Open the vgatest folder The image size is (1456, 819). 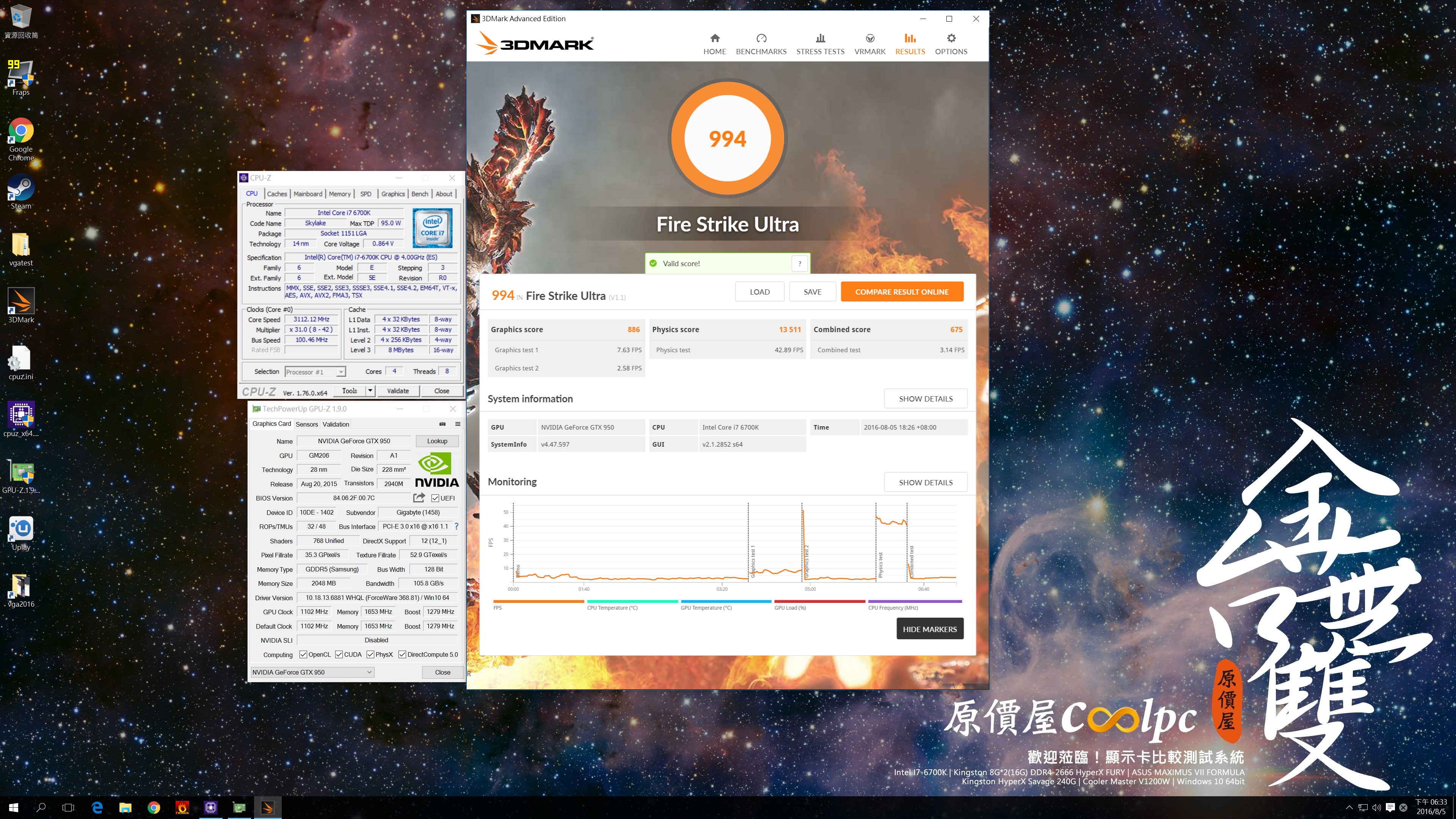click(21, 249)
